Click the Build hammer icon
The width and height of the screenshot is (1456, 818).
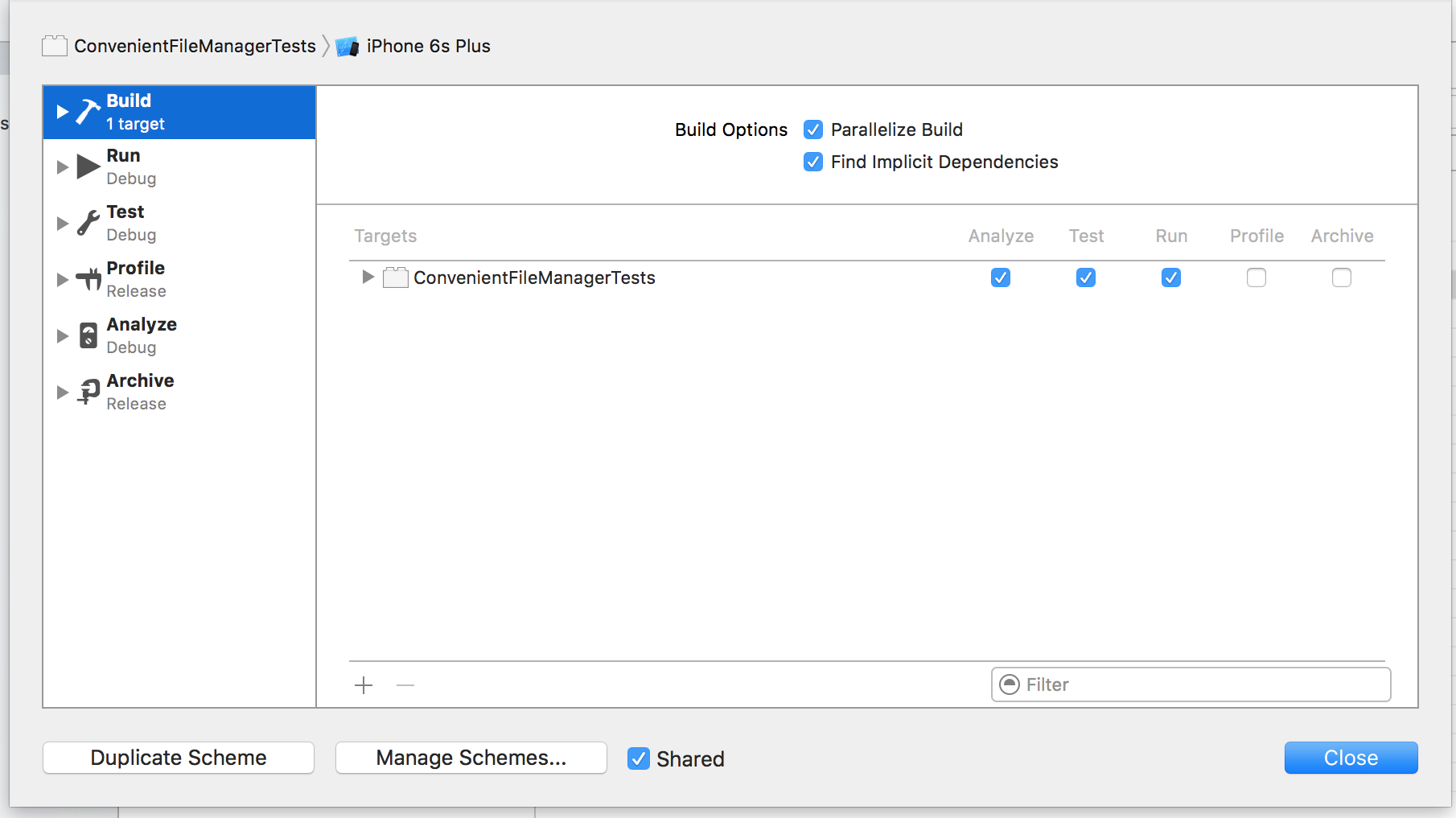[88, 112]
